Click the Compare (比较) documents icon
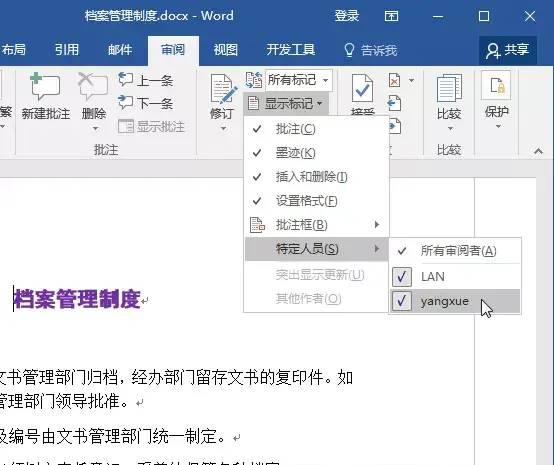Screen dimensions: 554x465 pos(449,88)
